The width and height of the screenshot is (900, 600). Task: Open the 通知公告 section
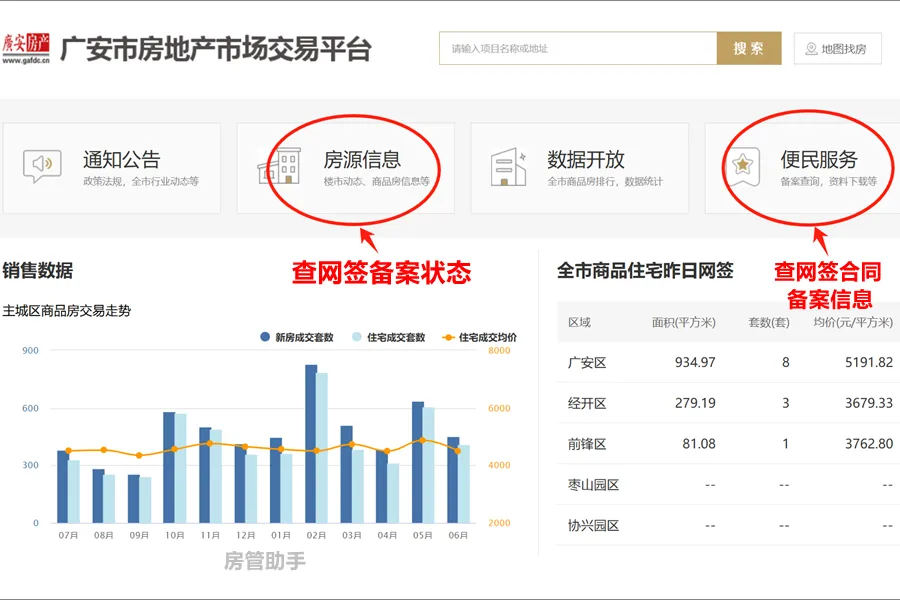pos(110,168)
